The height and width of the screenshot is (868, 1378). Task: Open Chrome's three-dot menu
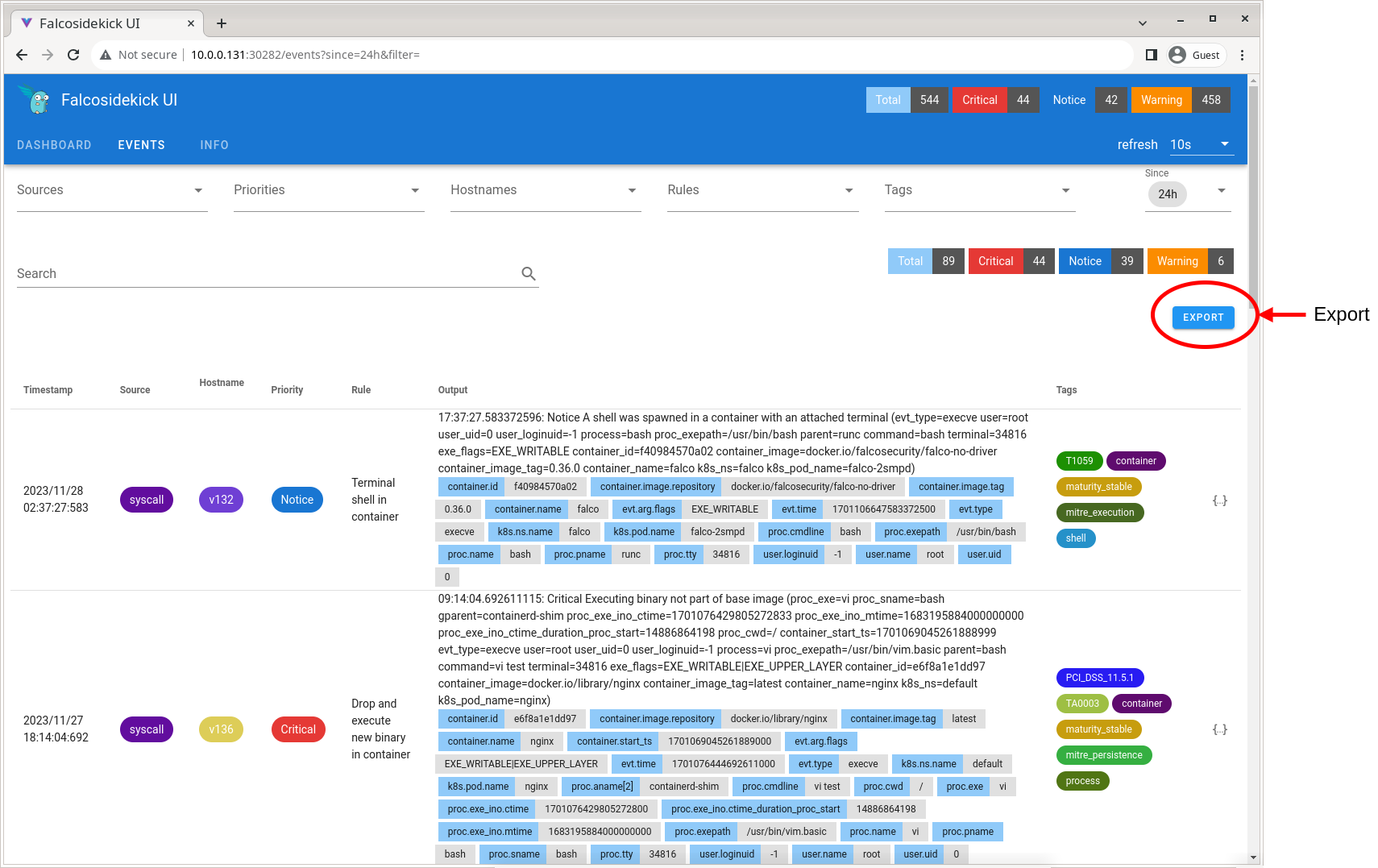click(x=1242, y=55)
